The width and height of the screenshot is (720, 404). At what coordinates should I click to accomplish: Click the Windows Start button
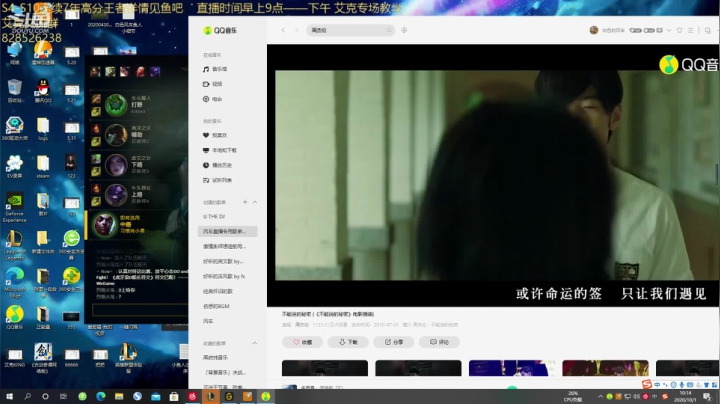pyautogui.click(x=9, y=396)
